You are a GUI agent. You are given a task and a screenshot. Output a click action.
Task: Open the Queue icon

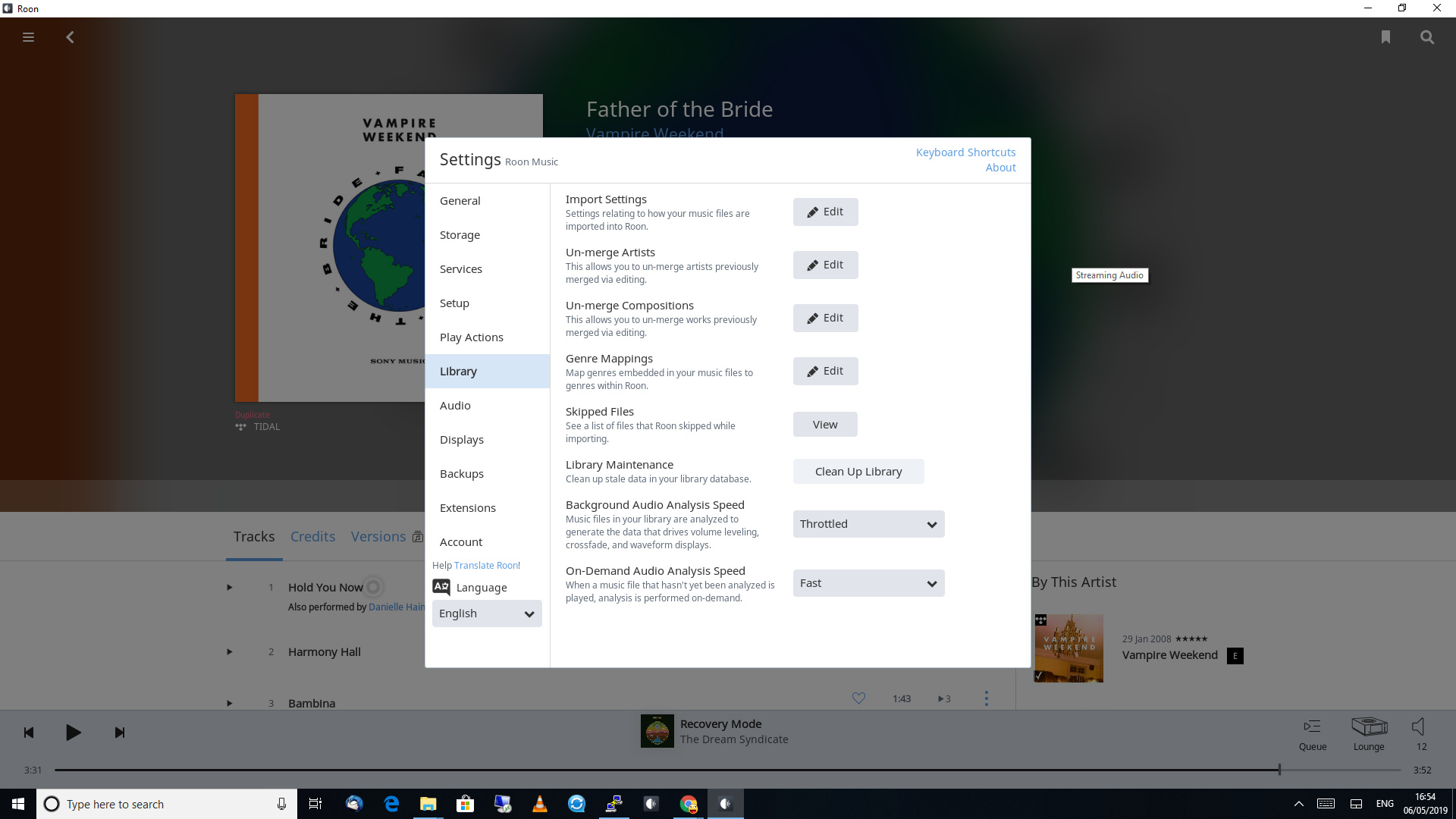click(x=1313, y=726)
